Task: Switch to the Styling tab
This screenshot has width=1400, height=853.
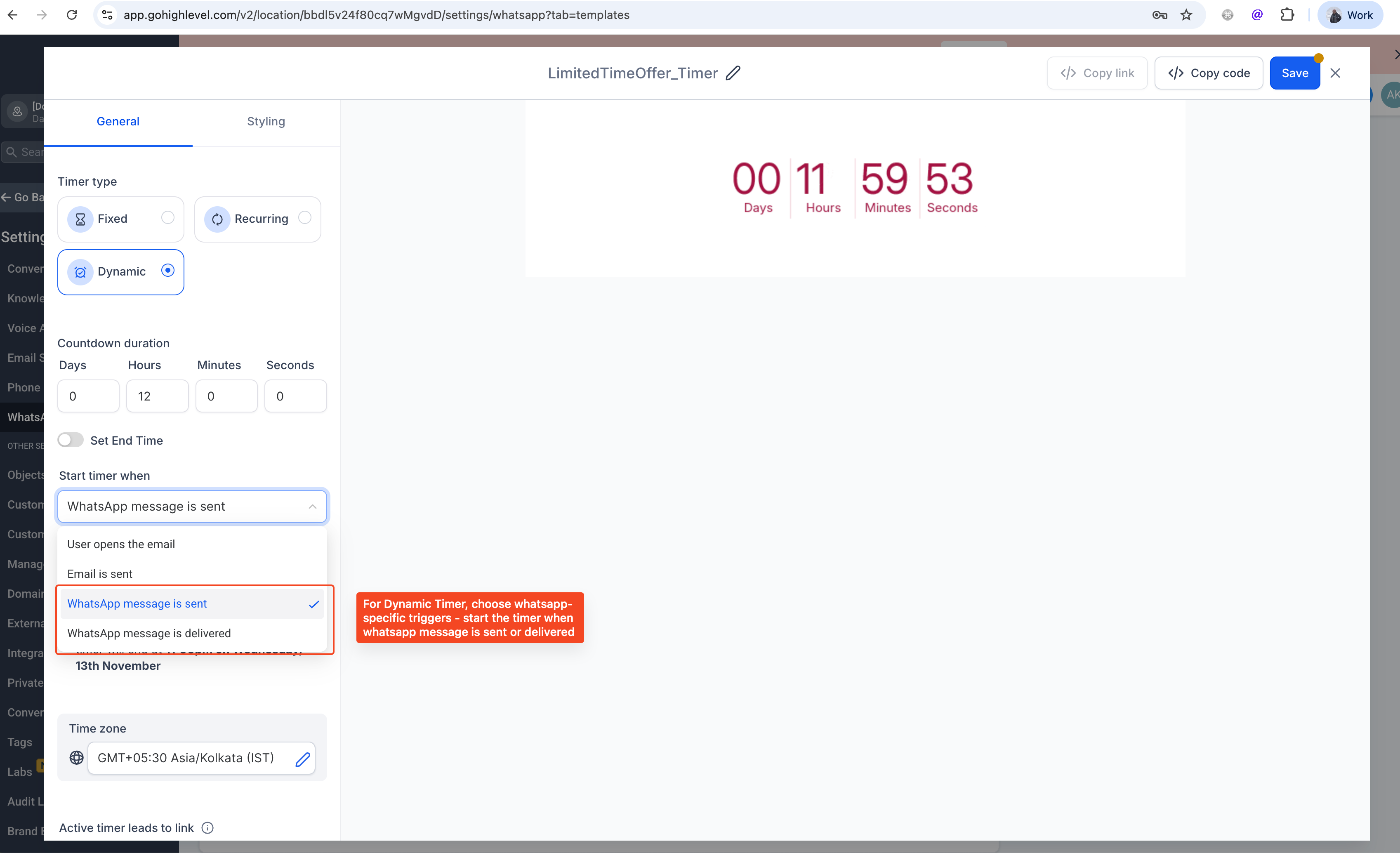Action: [x=265, y=121]
